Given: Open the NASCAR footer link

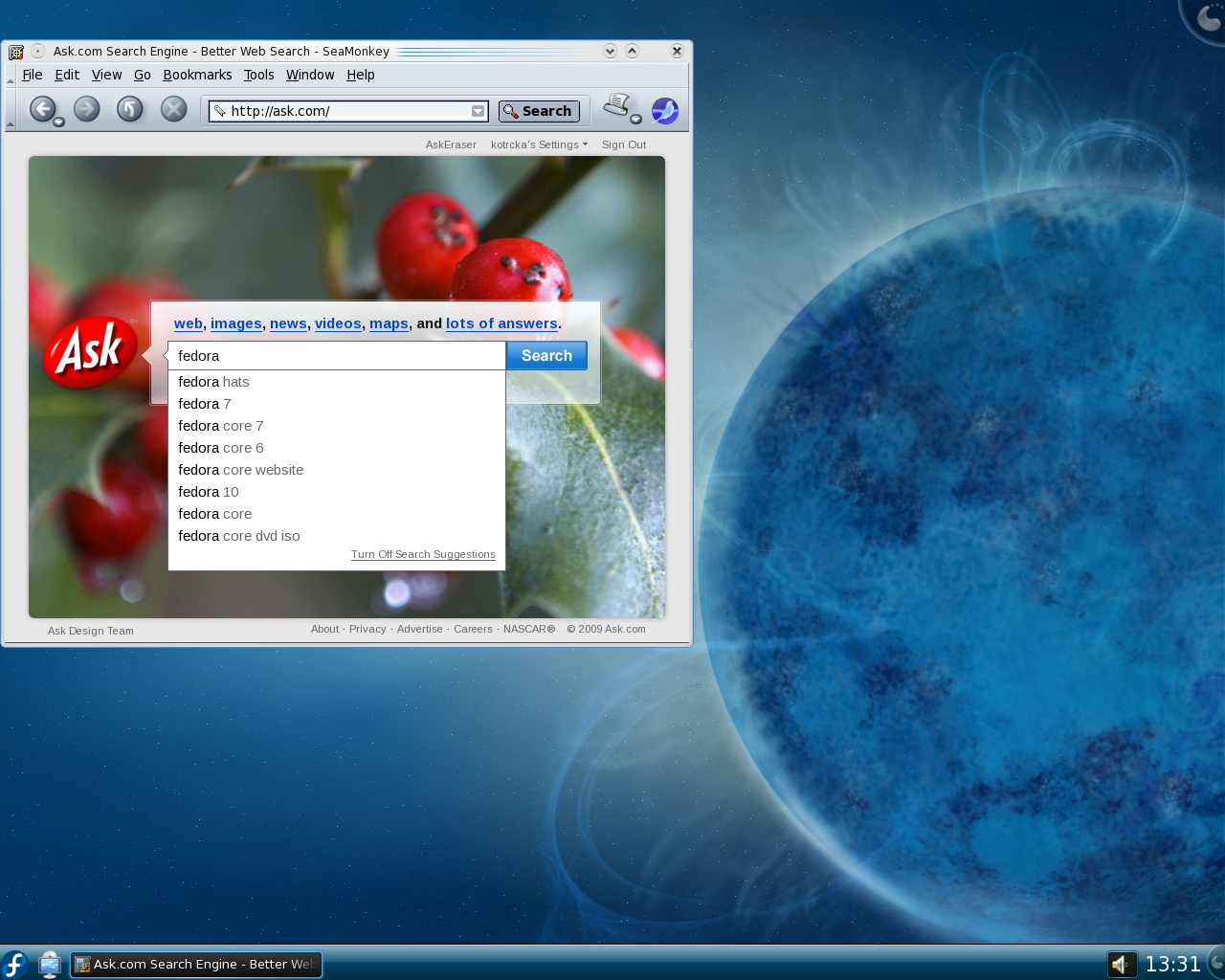Looking at the screenshot, I should [529, 629].
